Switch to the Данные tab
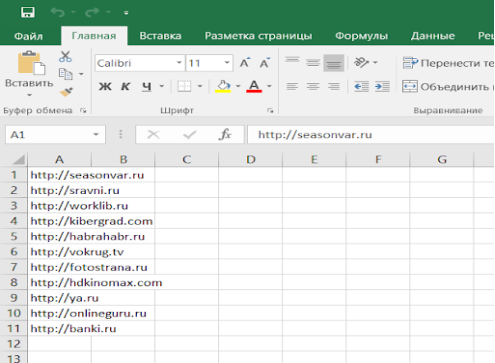This screenshot has width=495, height=363. click(433, 36)
